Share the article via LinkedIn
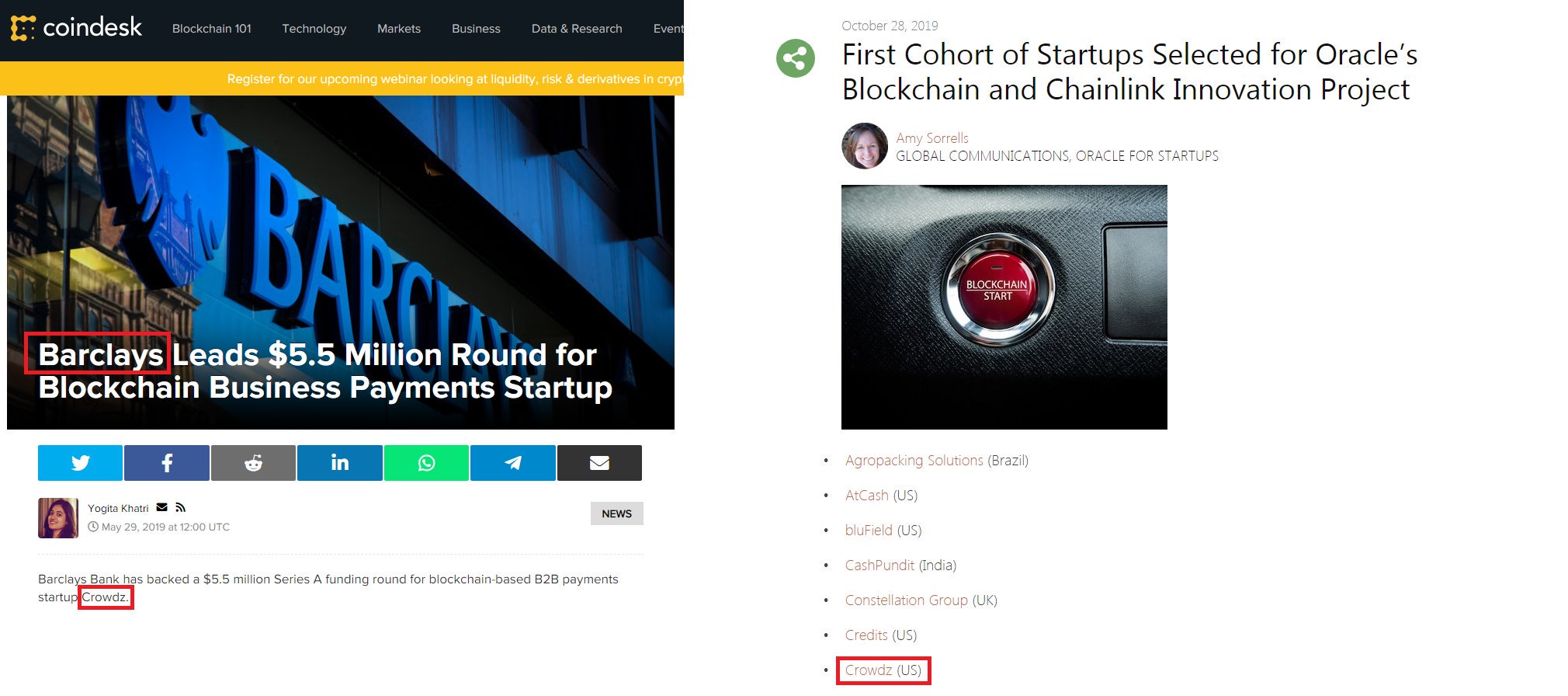The width and height of the screenshot is (1568, 696). point(340,463)
